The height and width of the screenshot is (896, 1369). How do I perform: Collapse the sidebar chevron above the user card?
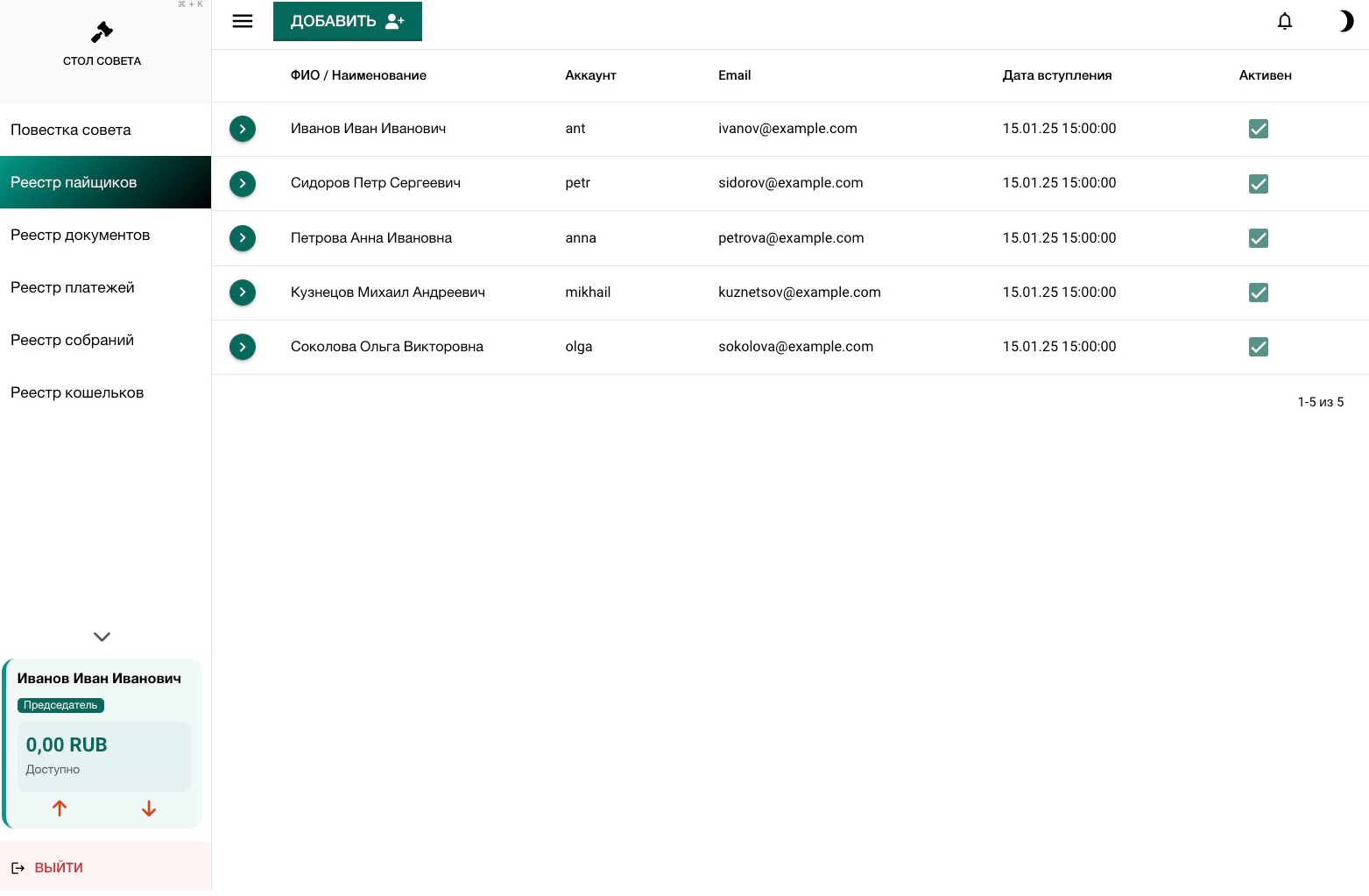pyautogui.click(x=102, y=637)
